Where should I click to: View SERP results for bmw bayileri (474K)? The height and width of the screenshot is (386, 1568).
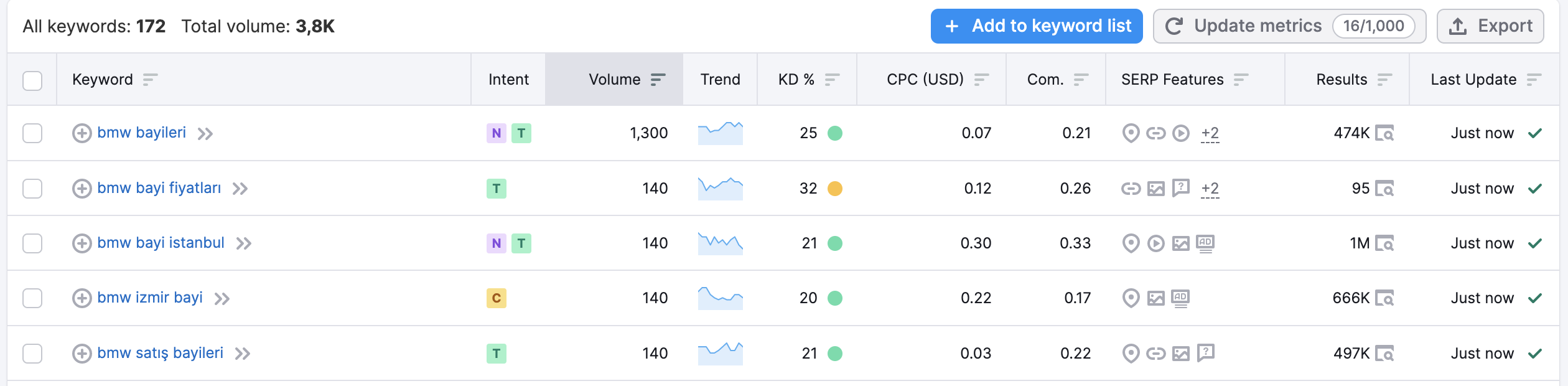click(1384, 133)
